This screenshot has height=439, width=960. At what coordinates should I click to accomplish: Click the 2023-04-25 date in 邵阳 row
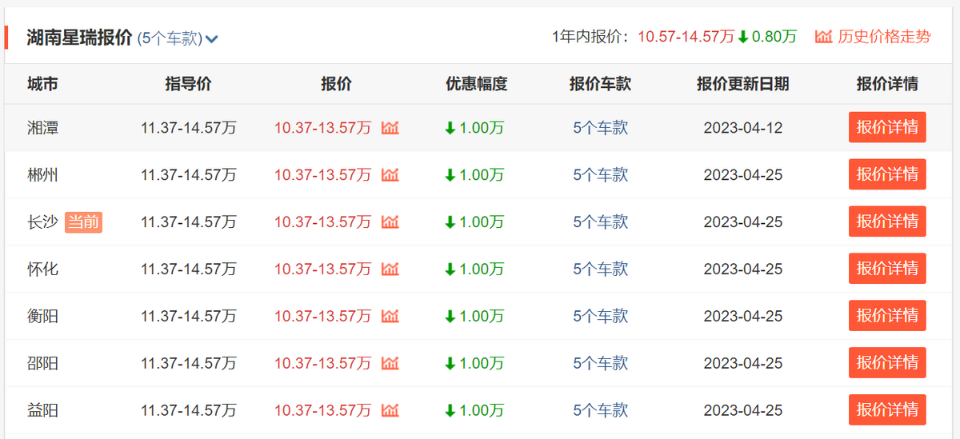(x=743, y=363)
